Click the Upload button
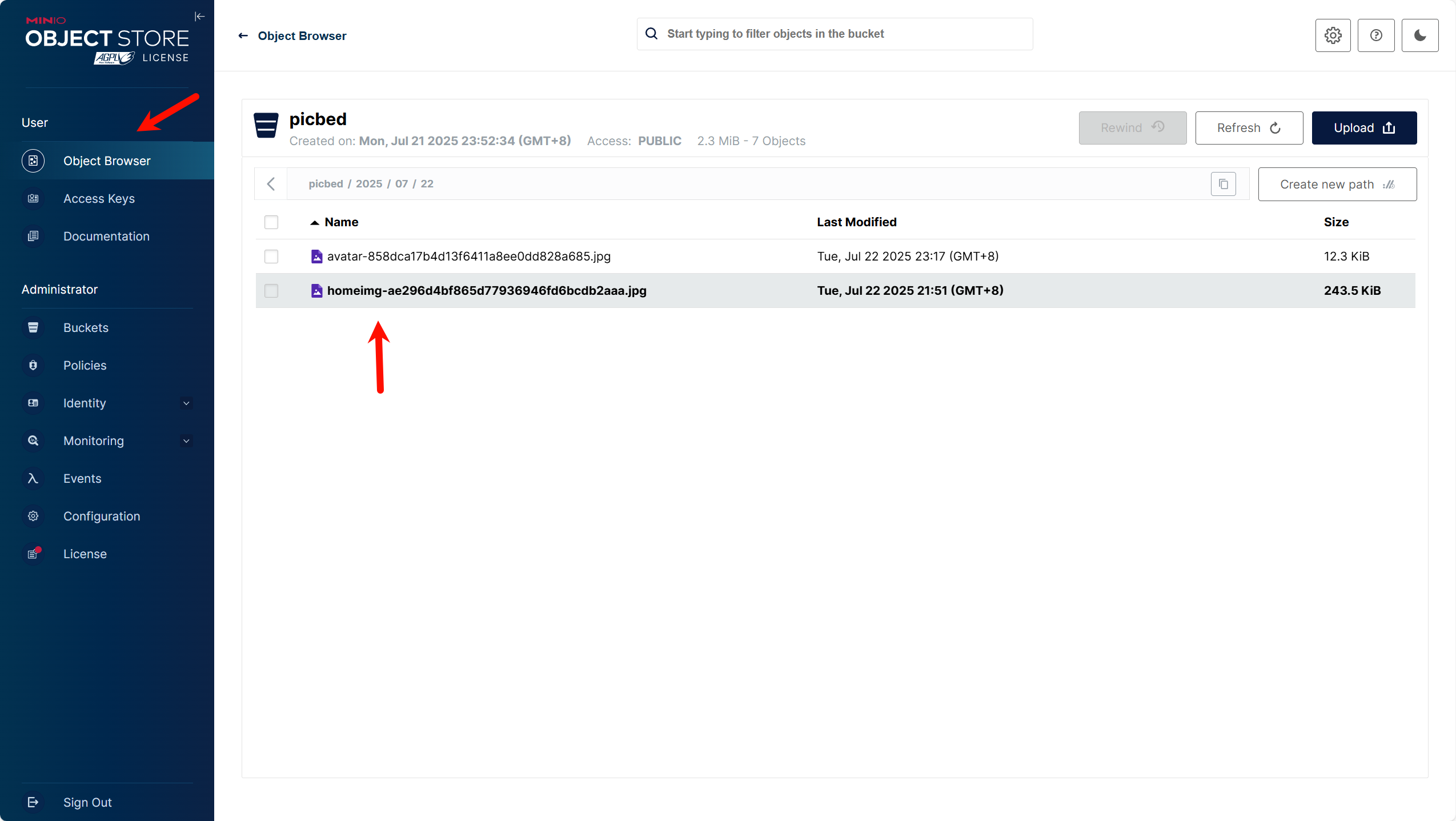Screen dimensions: 1456x821 tap(1363, 128)
